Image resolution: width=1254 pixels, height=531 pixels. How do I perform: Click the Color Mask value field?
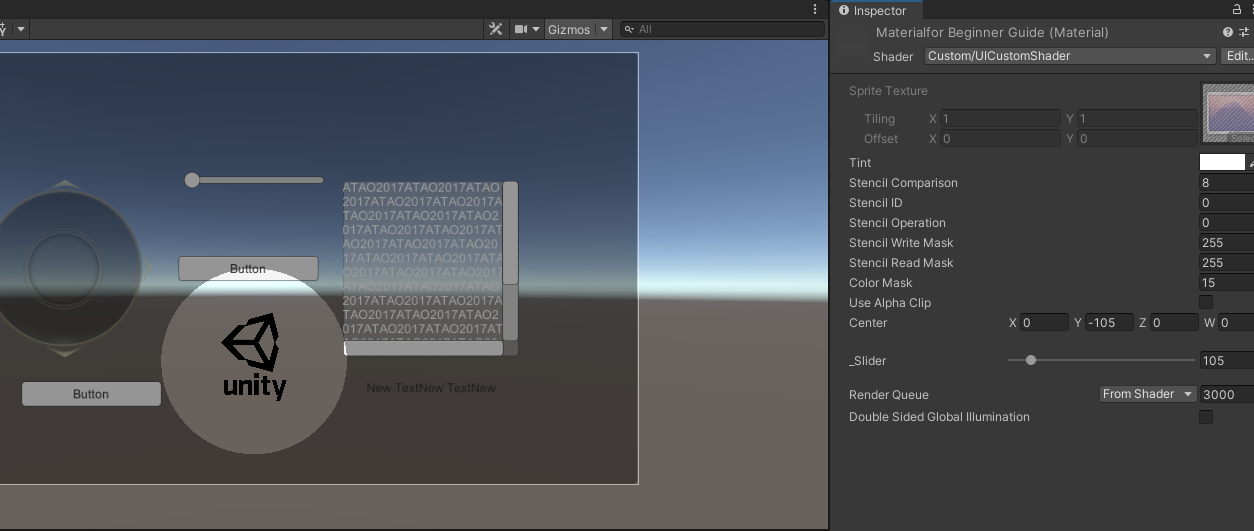coord(1226,283)
